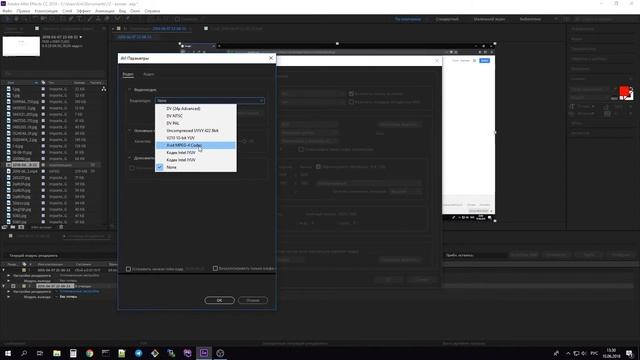Viewport: 640px width, 360px height.
Task: Collapse second render queue item triangle
Action: pos(4,286)
